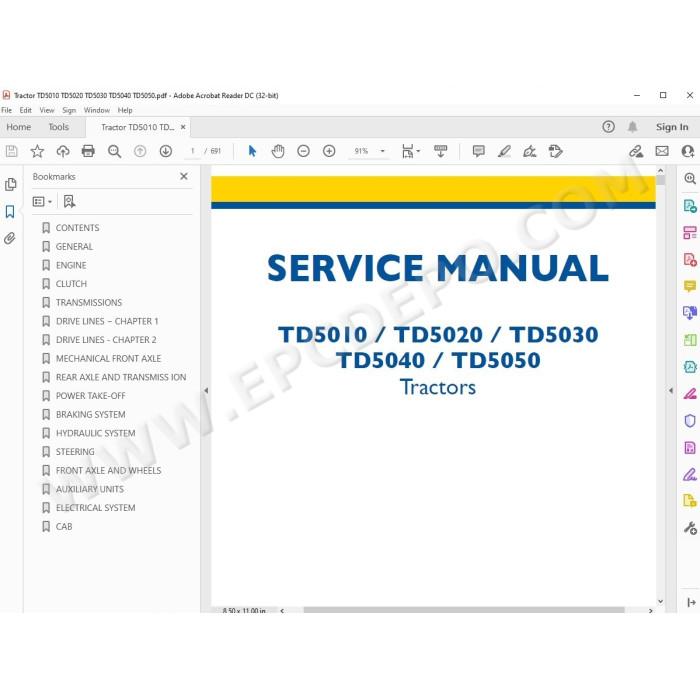Open more tools wrench icon
This screenshot has height=700, width=700.
690,528
